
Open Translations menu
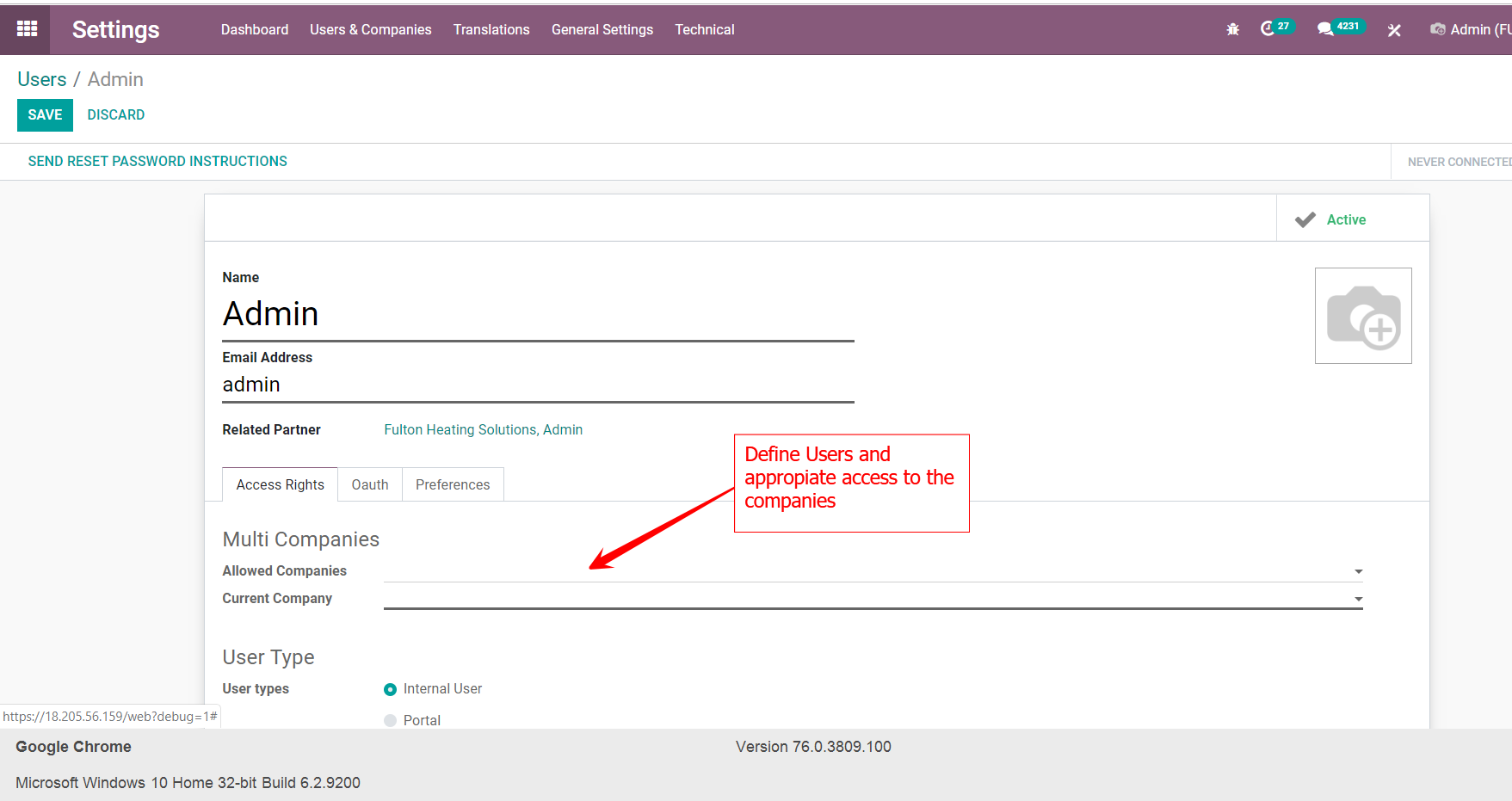[491, 29]
